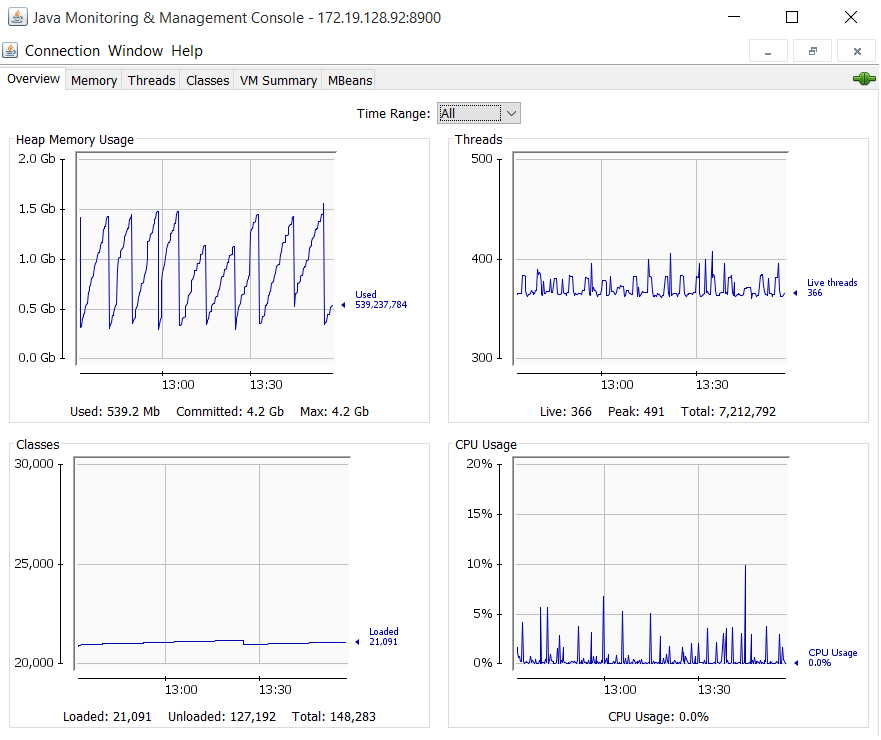881x740 pixels.
Task: Click the 'Max: 4.2 Gb' text
Action: point(334,411)
